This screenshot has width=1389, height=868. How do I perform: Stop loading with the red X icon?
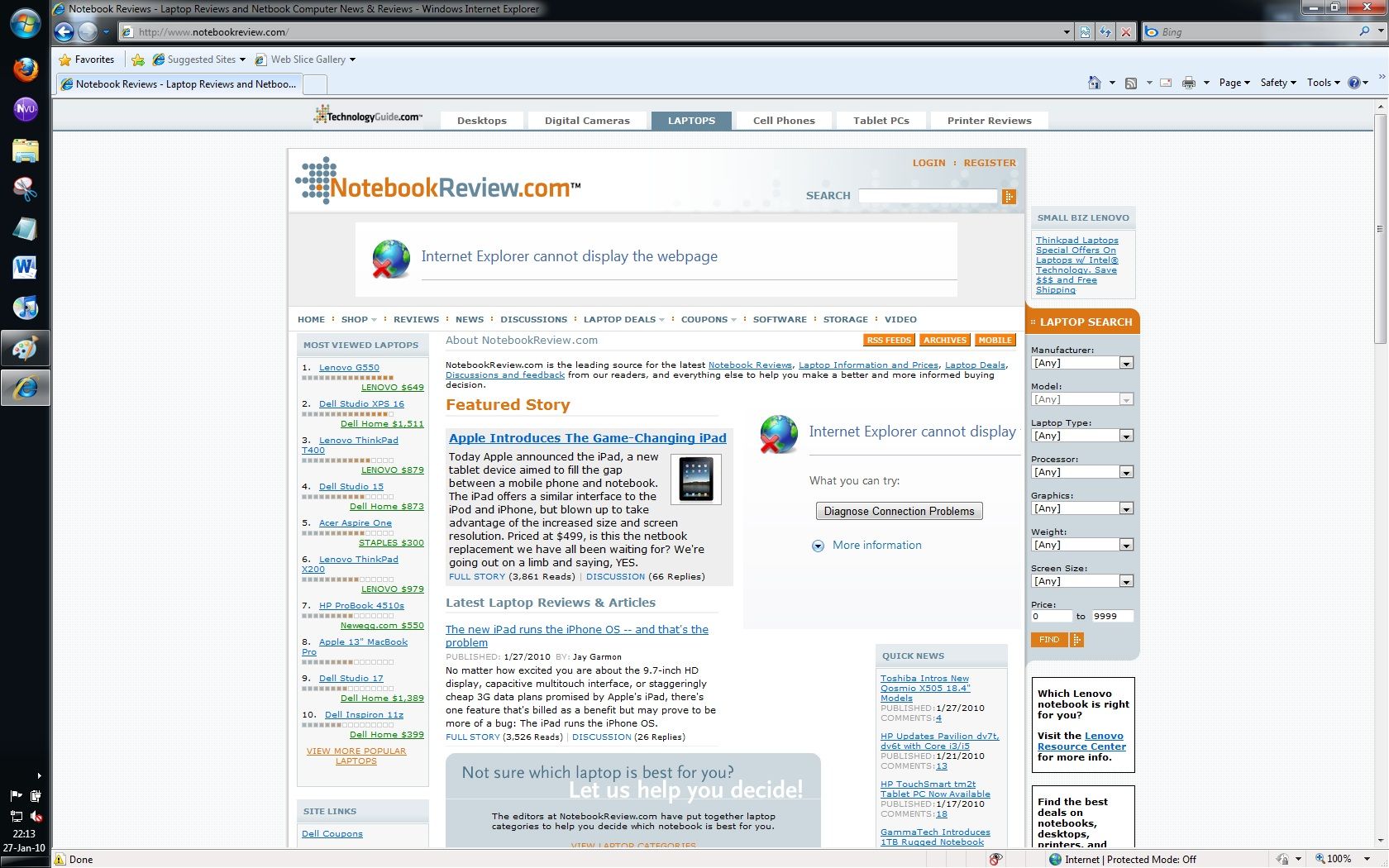pos(1125,32)
